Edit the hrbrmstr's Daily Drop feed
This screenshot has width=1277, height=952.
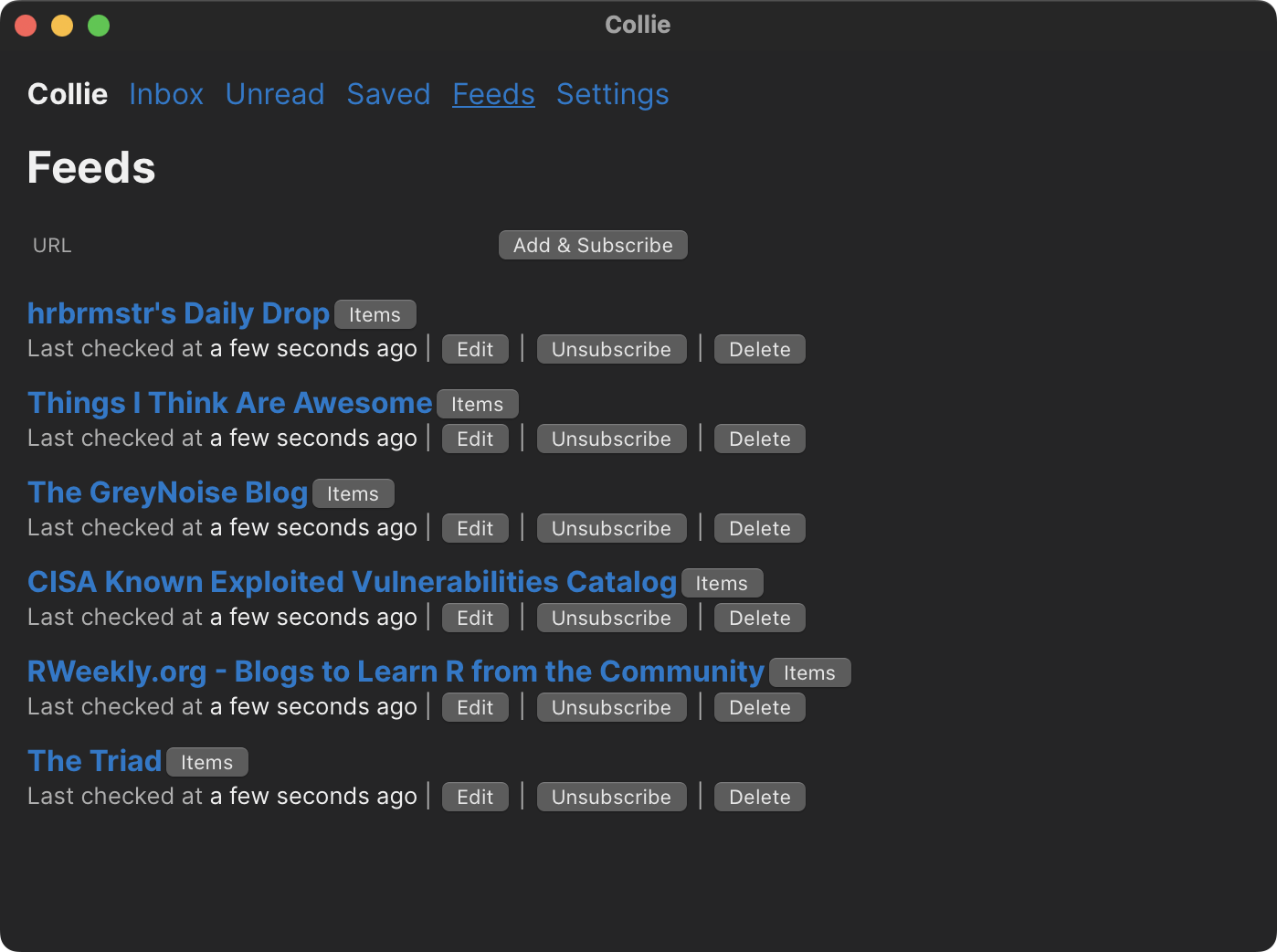pyautogui.click(x=475, y=349)
